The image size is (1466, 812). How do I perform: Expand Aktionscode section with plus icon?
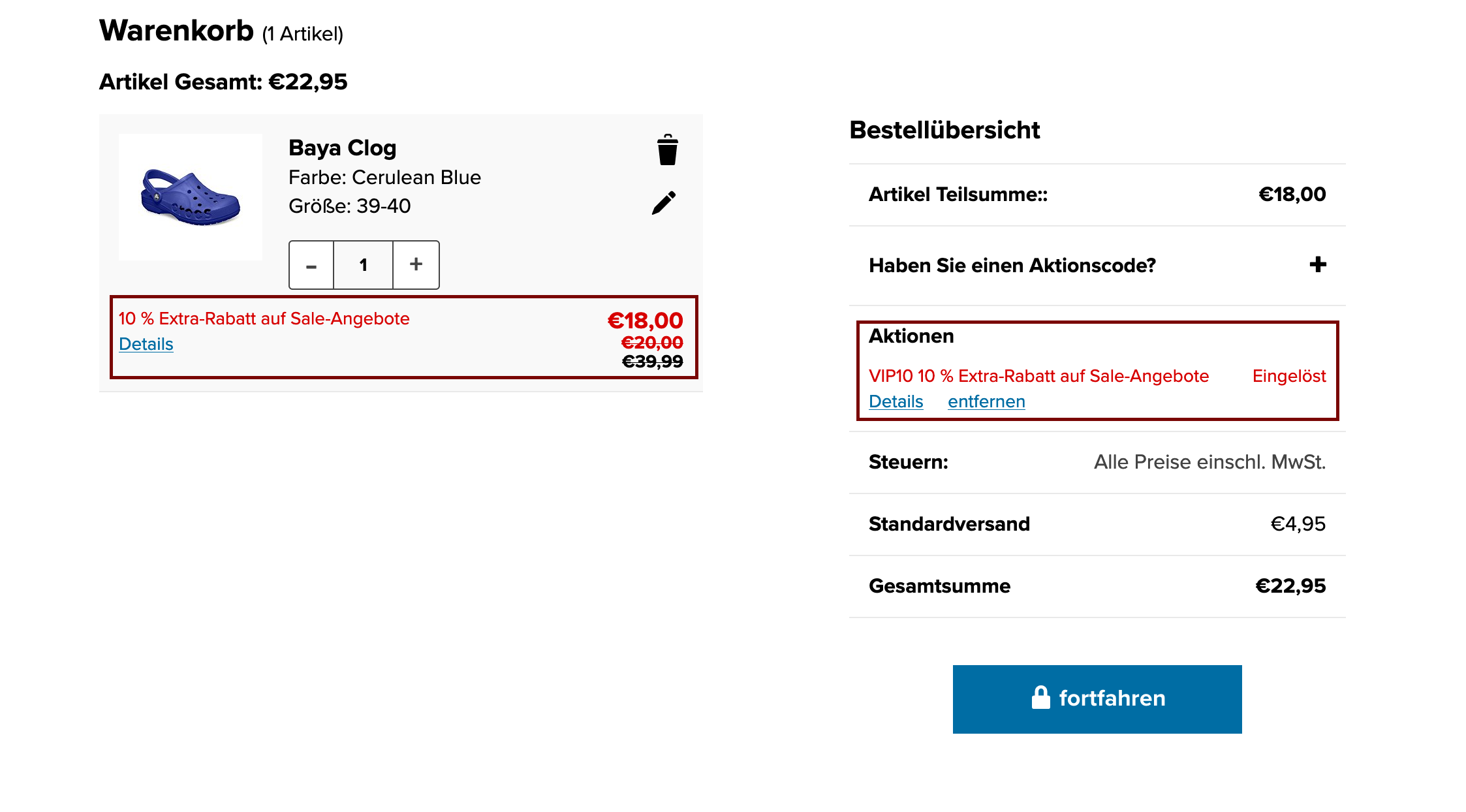point(1318,264)
